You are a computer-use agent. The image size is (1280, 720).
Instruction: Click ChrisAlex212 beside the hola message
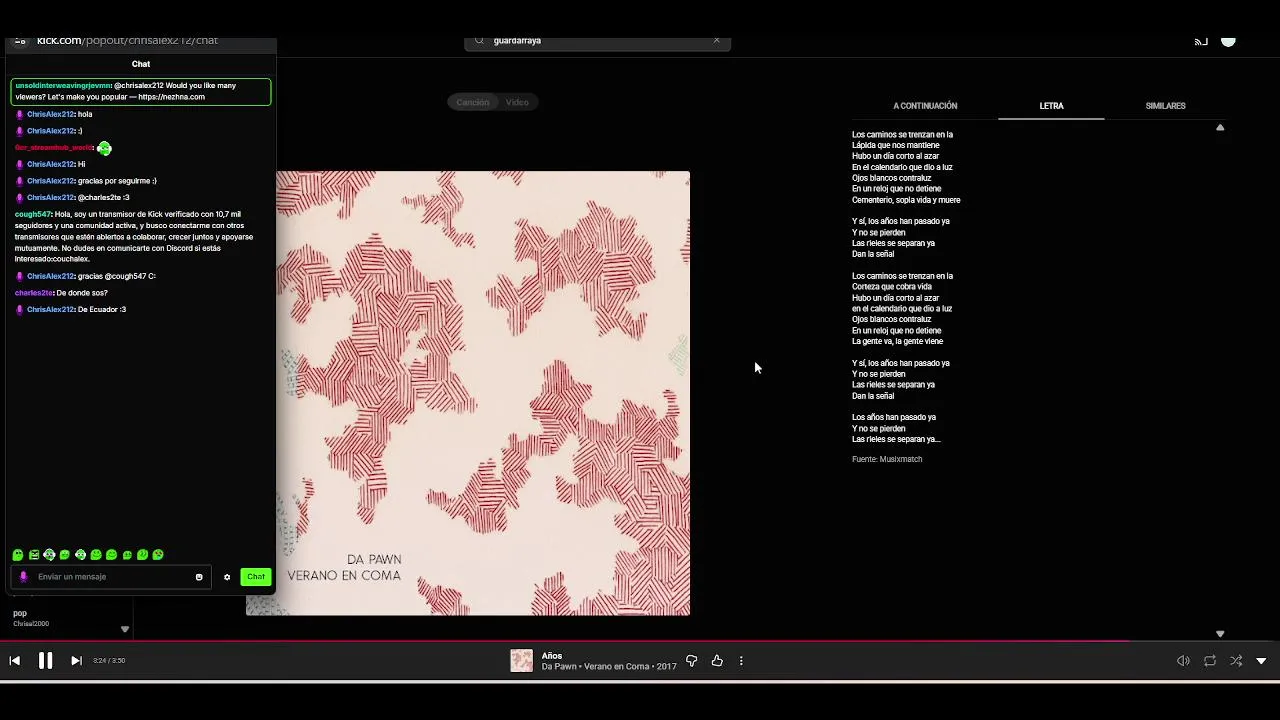[51, 114]
